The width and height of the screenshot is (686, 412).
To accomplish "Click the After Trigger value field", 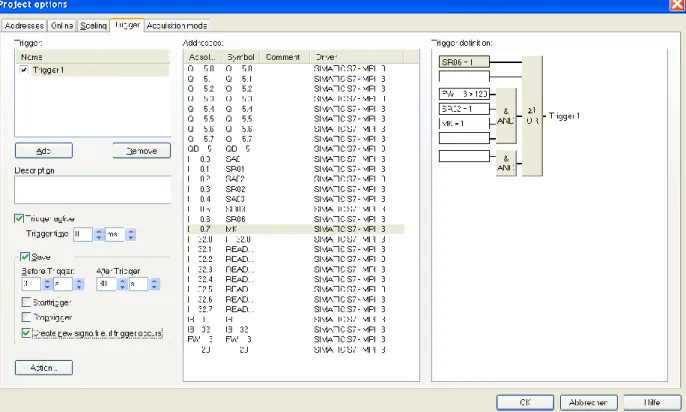I will pyautogui.click(x=107, y=284).
